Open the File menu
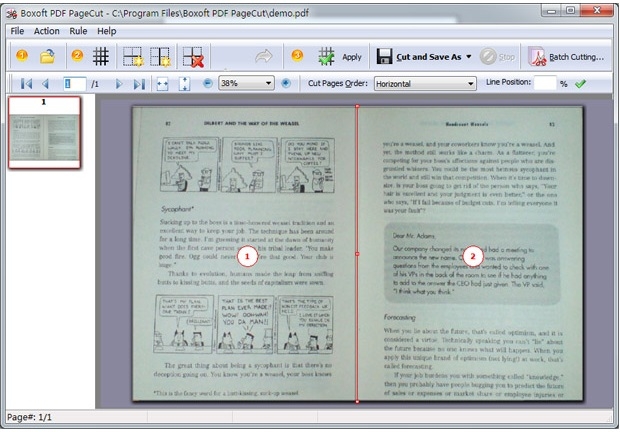This screenshot has width=620, height=432. (x=17, y=31)
